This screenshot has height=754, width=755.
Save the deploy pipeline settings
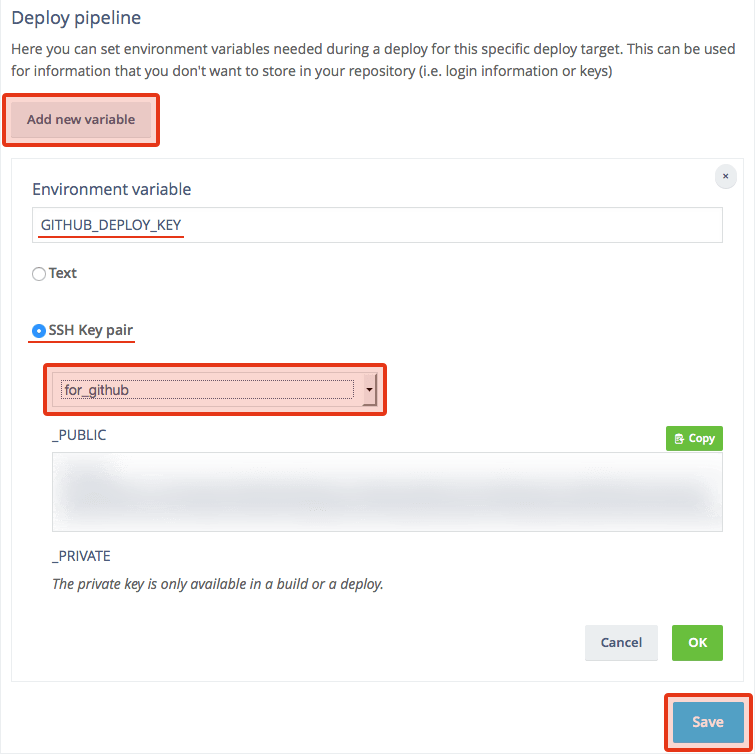707,722
